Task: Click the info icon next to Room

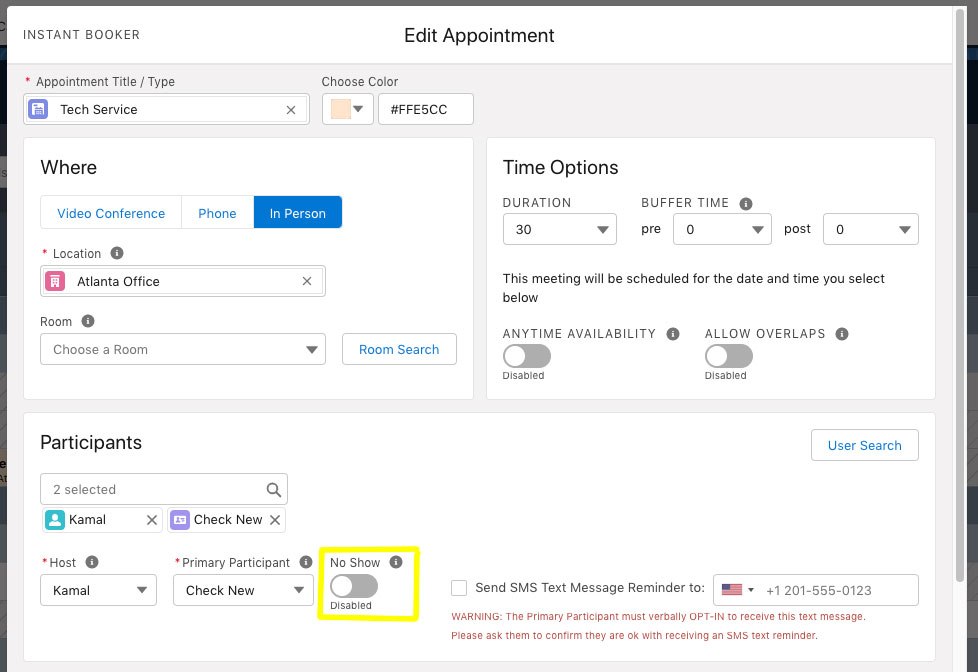Action: coord(88,322)
